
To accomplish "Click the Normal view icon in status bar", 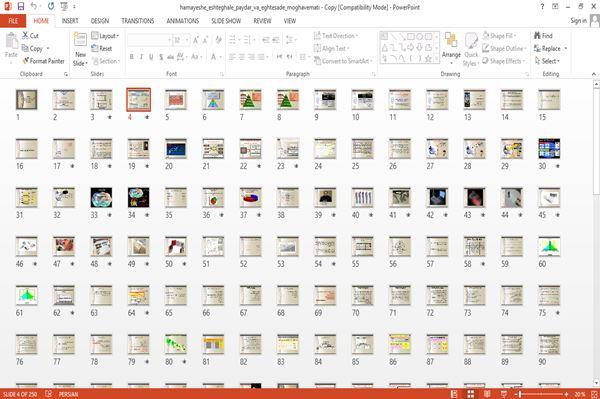I will coord(454,394).
